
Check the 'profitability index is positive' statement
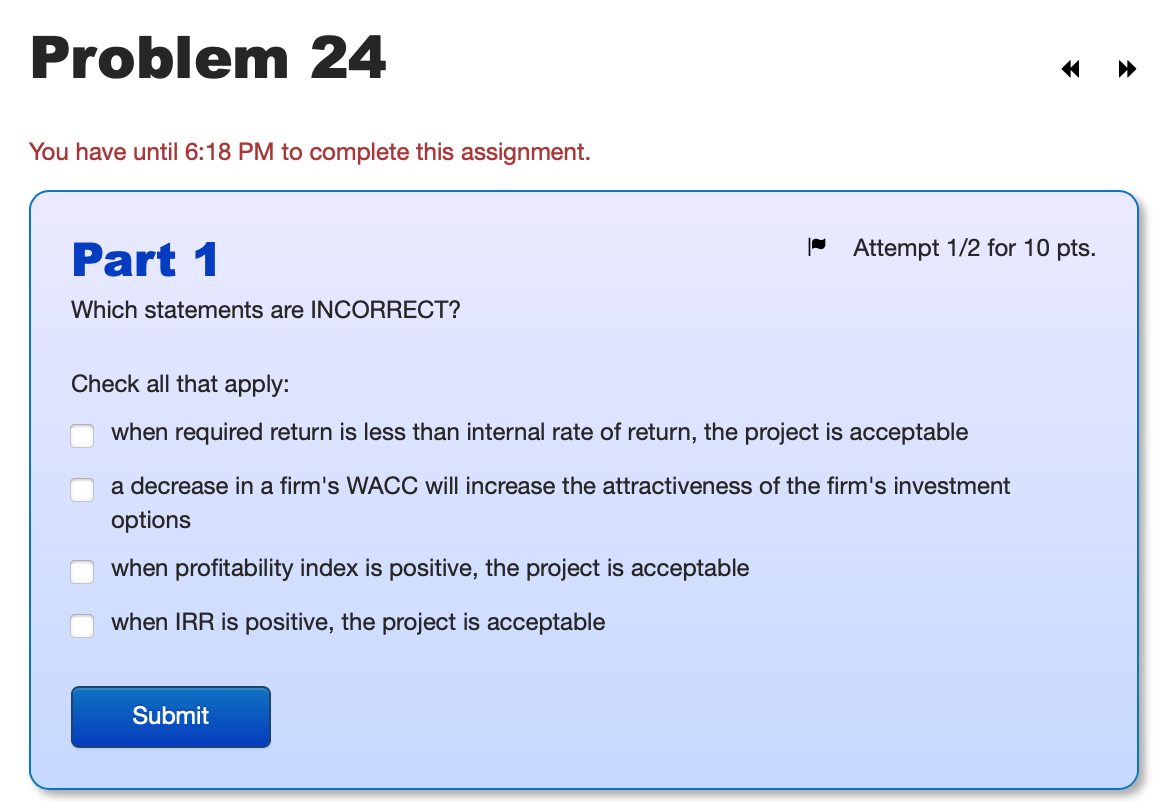82,572
